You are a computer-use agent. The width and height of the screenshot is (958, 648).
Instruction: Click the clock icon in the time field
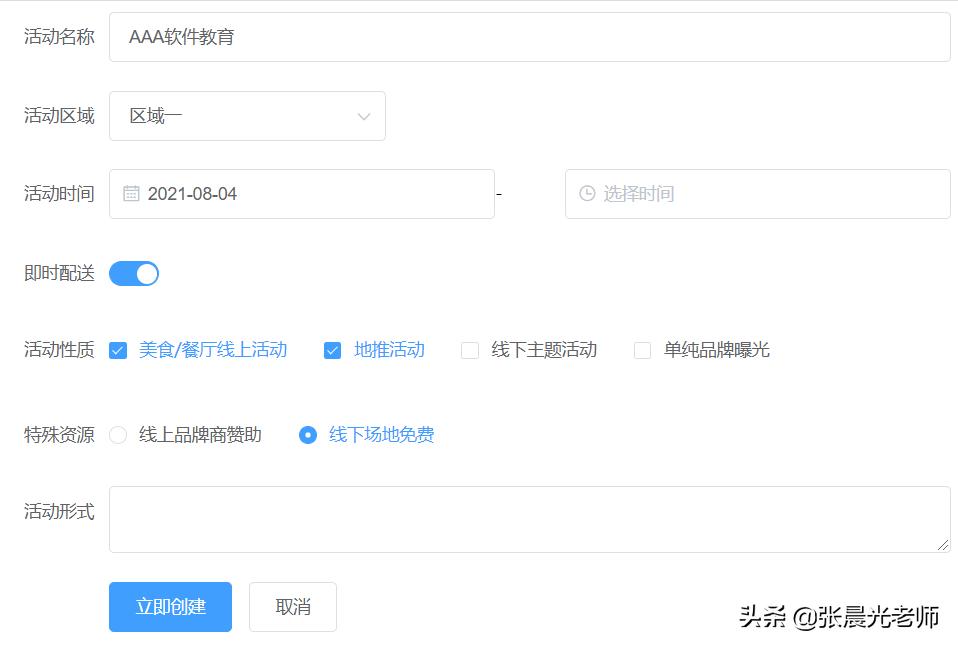586,194
